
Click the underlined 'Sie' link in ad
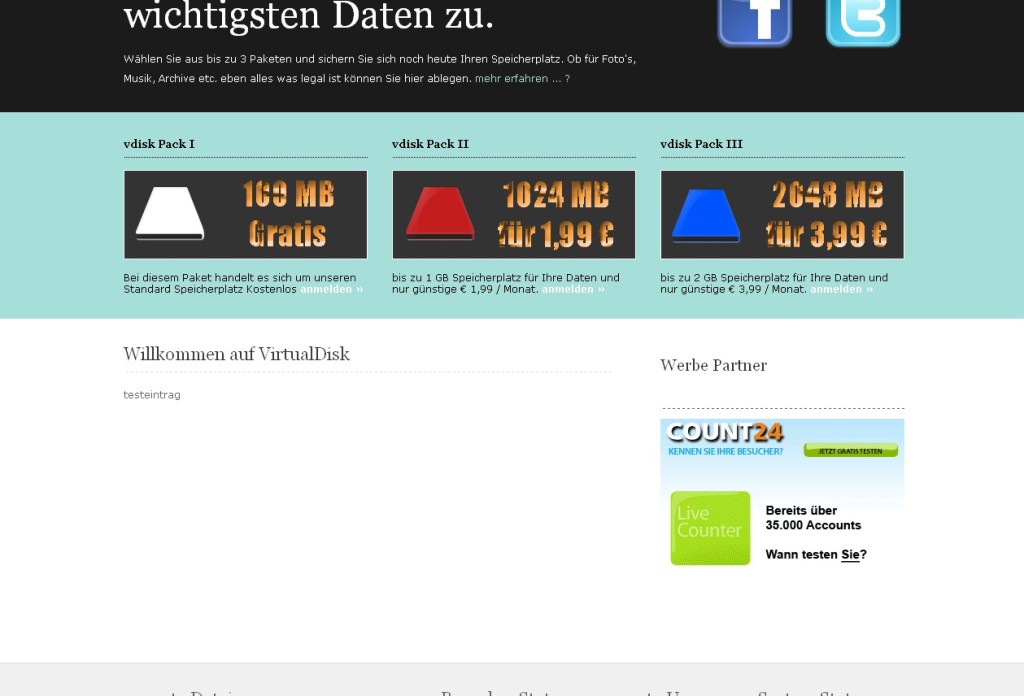click(x=850, y=555)
